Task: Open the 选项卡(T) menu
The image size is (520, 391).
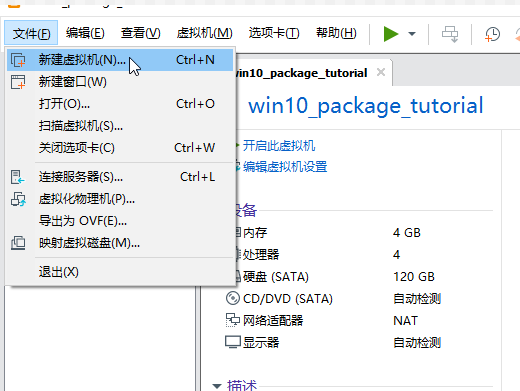Action: pyautogui.click(x=274, y=33)
